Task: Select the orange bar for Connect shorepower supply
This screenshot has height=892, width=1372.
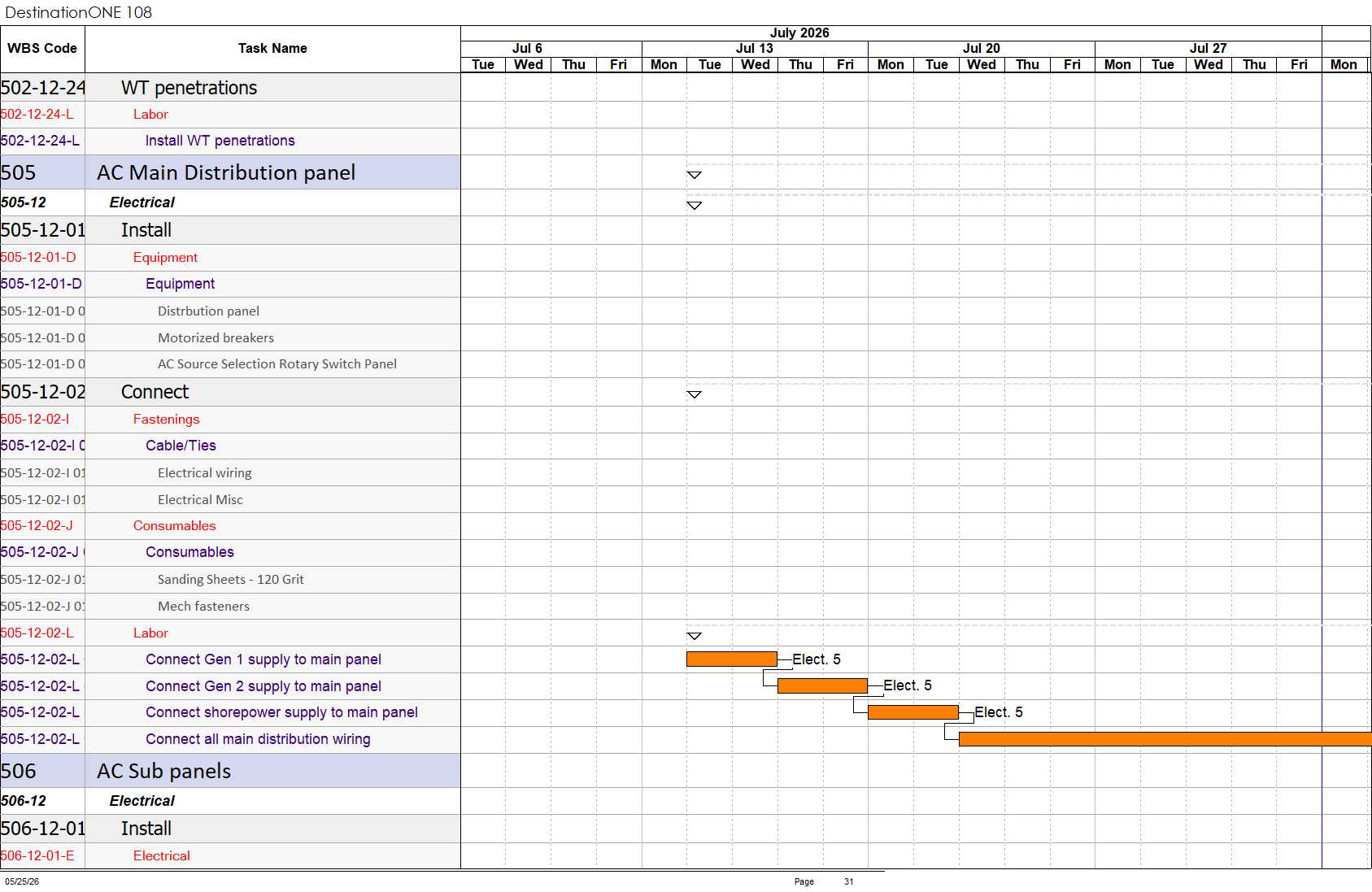Action: point(913,712)
